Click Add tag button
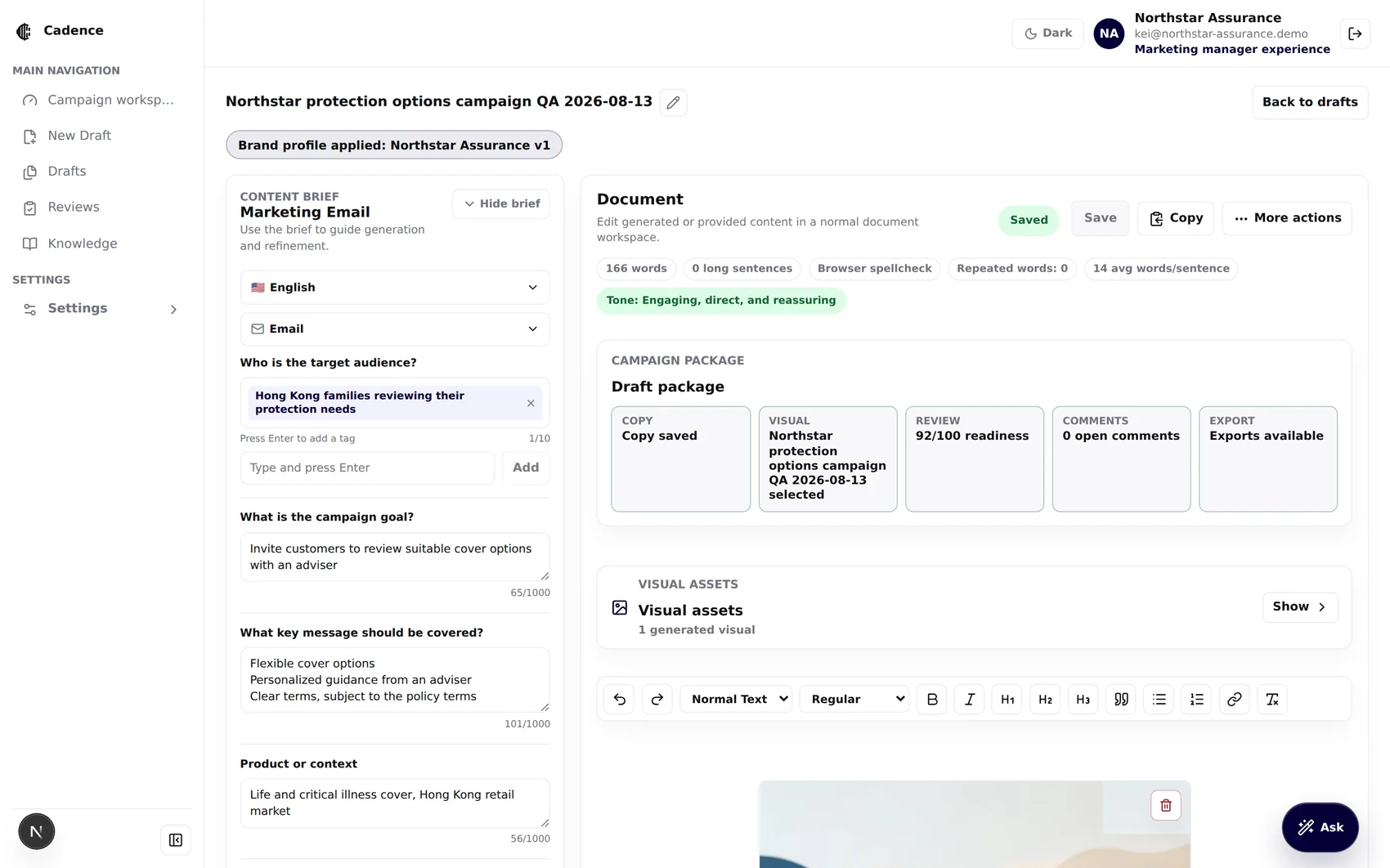This screenshot has height=868, width=1390. tap(526, 468)
